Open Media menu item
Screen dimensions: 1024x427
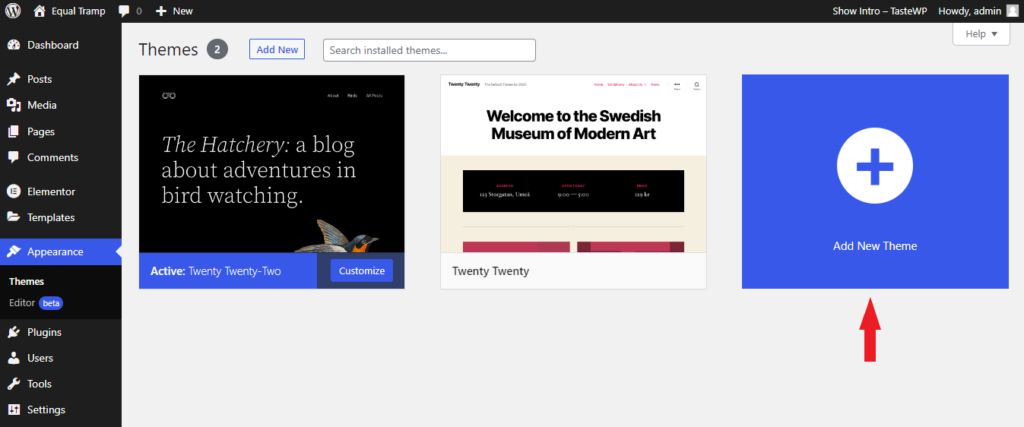(61, 105)
